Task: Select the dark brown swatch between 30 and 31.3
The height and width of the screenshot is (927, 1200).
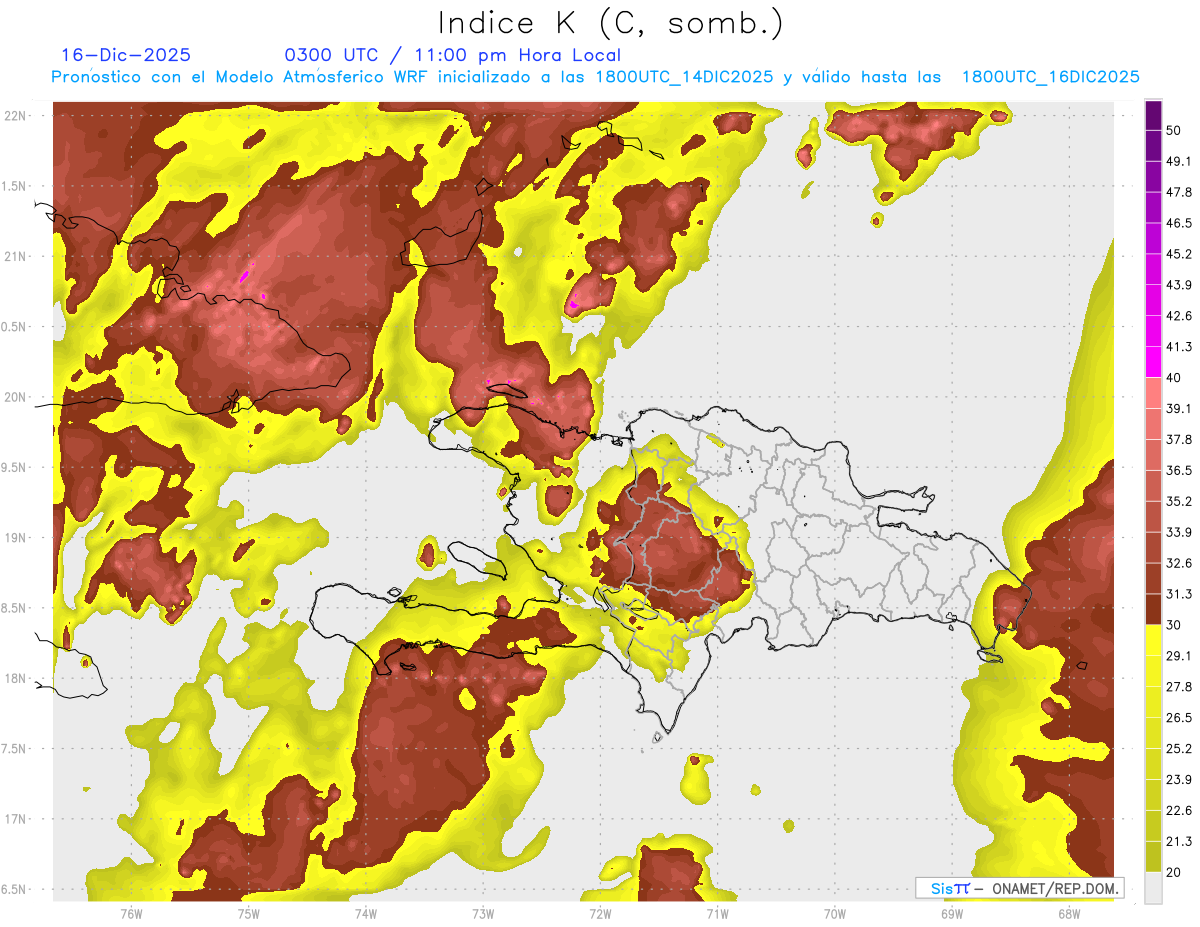Action: coord(1153,609)
